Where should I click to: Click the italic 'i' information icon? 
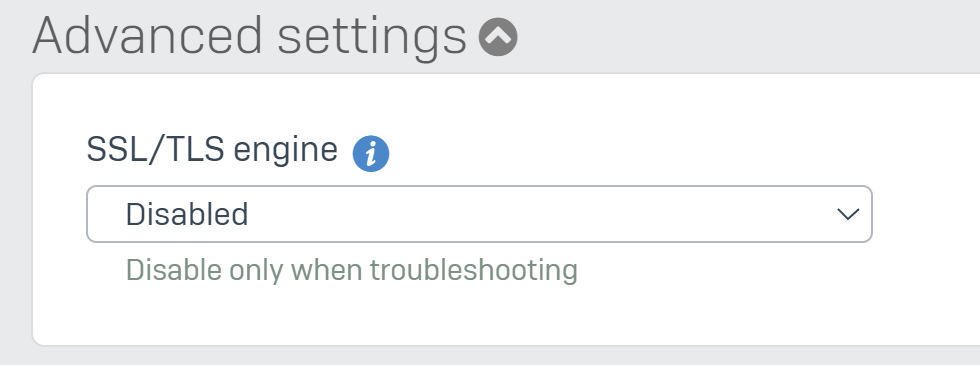371,153
